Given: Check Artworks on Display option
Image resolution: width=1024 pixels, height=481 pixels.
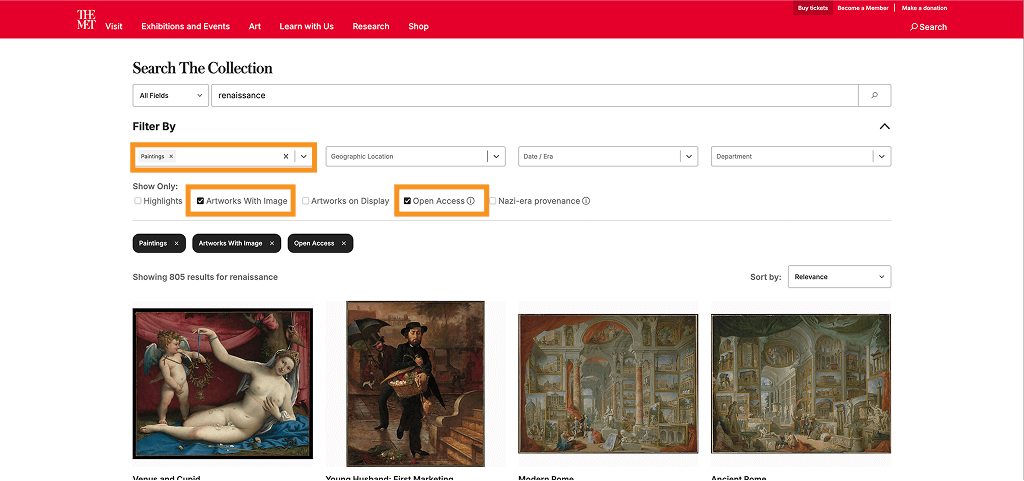Looking at the screenshot, I should point(306,201).
